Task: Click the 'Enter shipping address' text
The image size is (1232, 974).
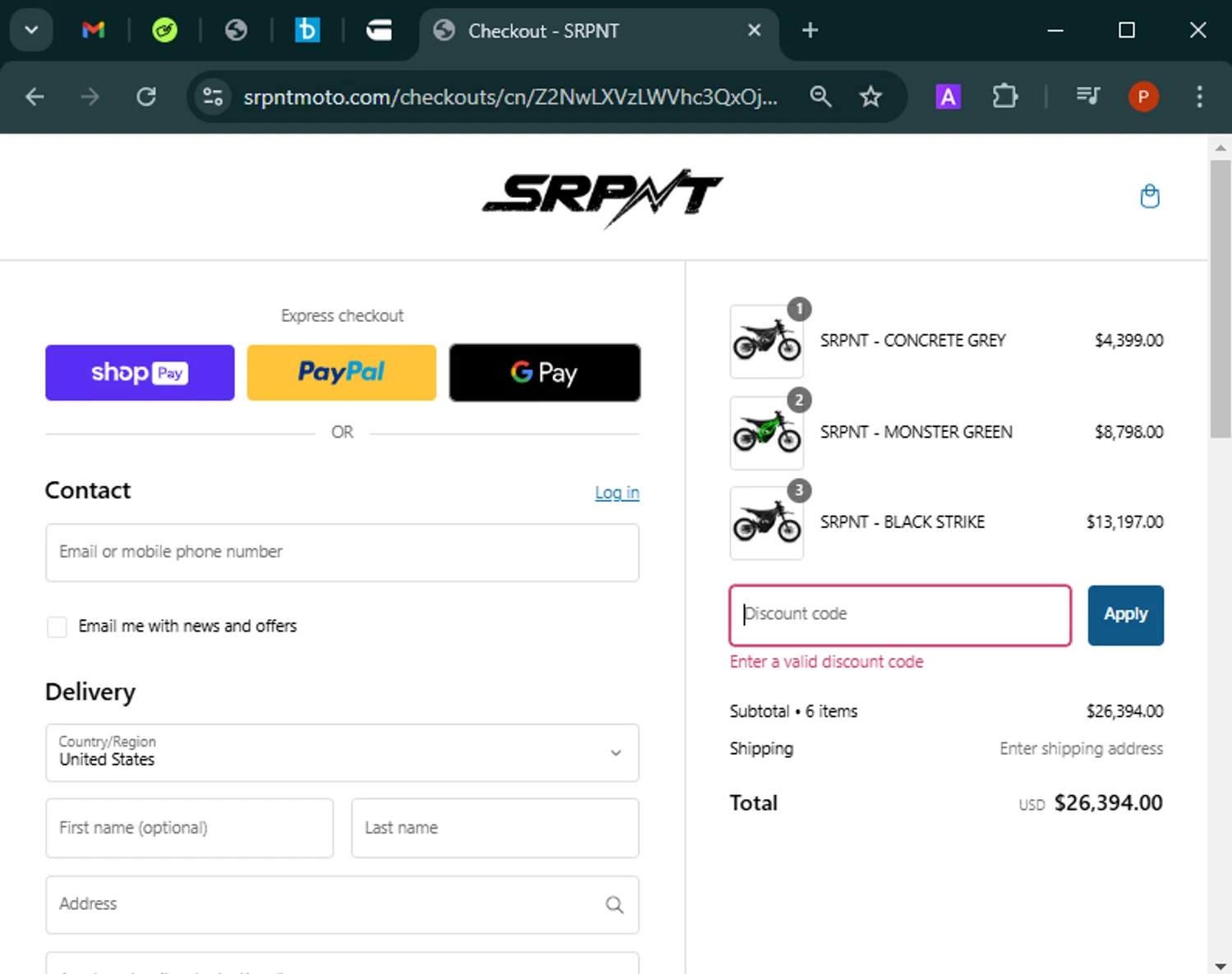Action: click(x=1081, y=749)
